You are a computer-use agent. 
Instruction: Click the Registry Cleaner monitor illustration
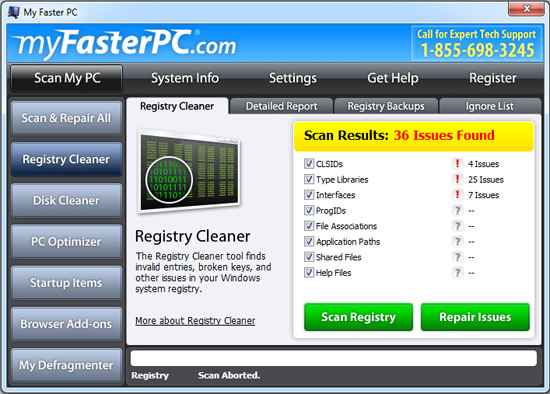pos(189,173)
